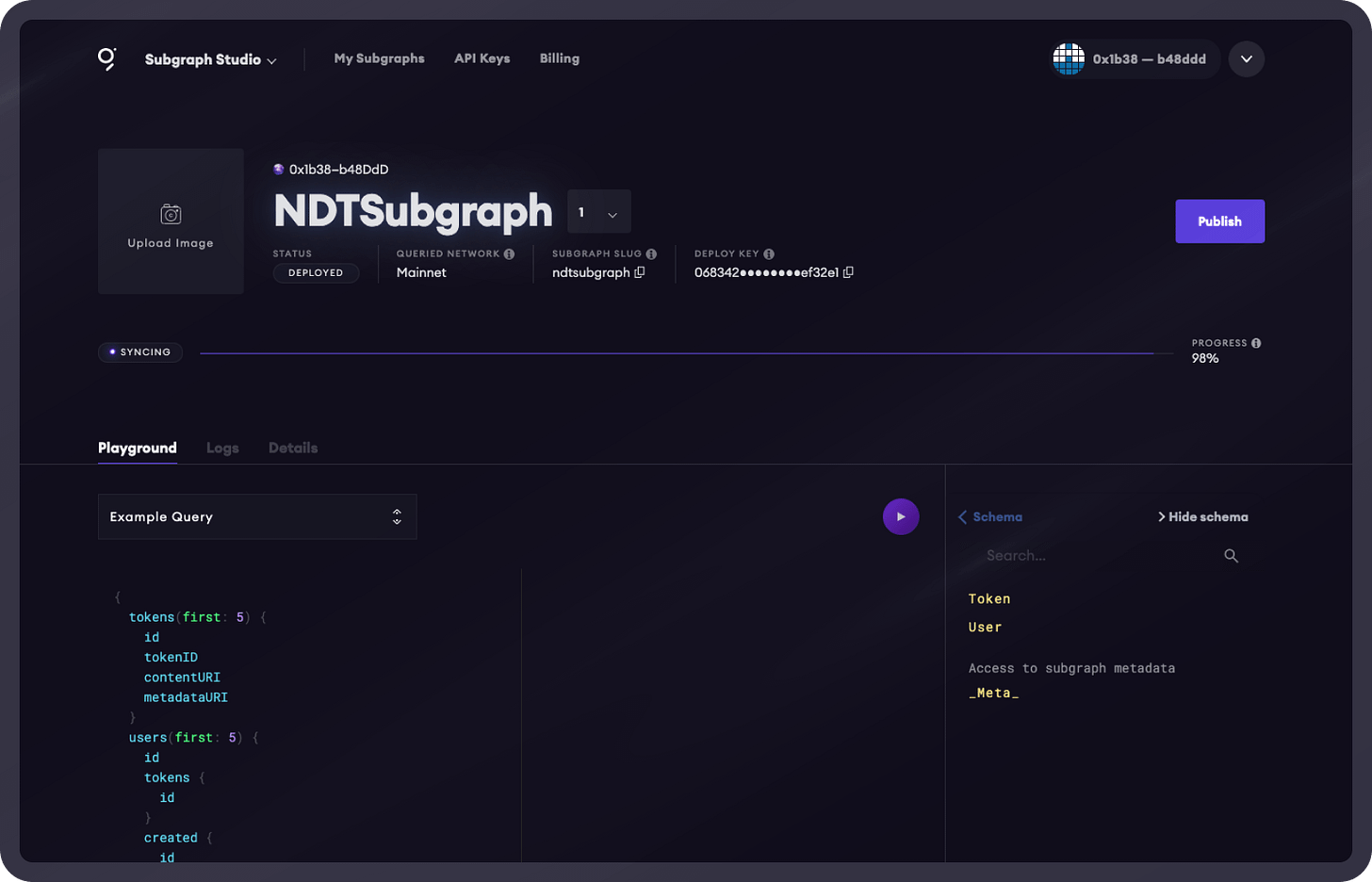Show the Progress info icon
The height and width of the screenshot is (882, 1372).
coord(1256,343)
